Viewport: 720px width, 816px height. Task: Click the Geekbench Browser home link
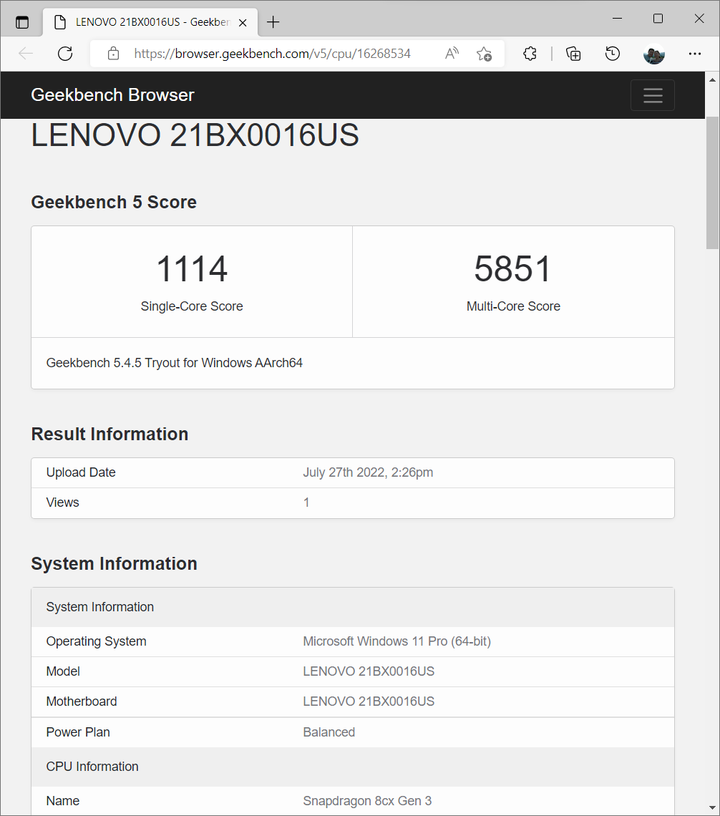[x=112, y=95]
